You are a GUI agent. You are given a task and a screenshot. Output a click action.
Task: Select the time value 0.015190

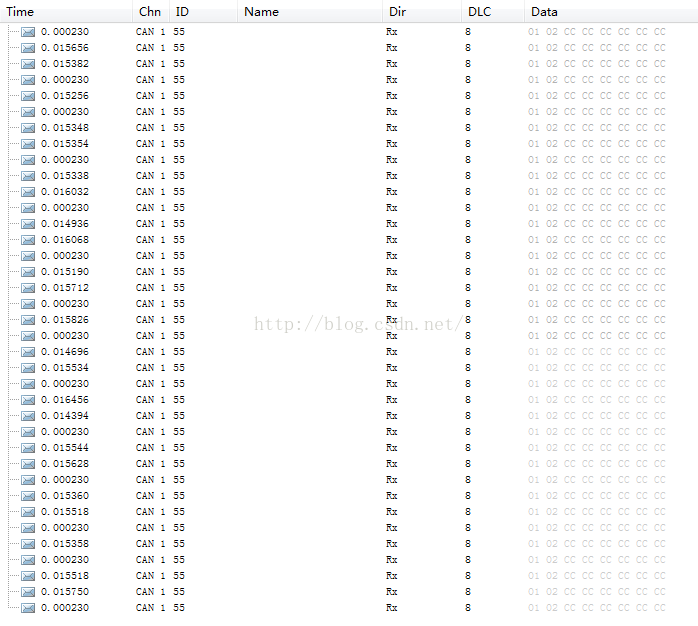tap(65, 272)
